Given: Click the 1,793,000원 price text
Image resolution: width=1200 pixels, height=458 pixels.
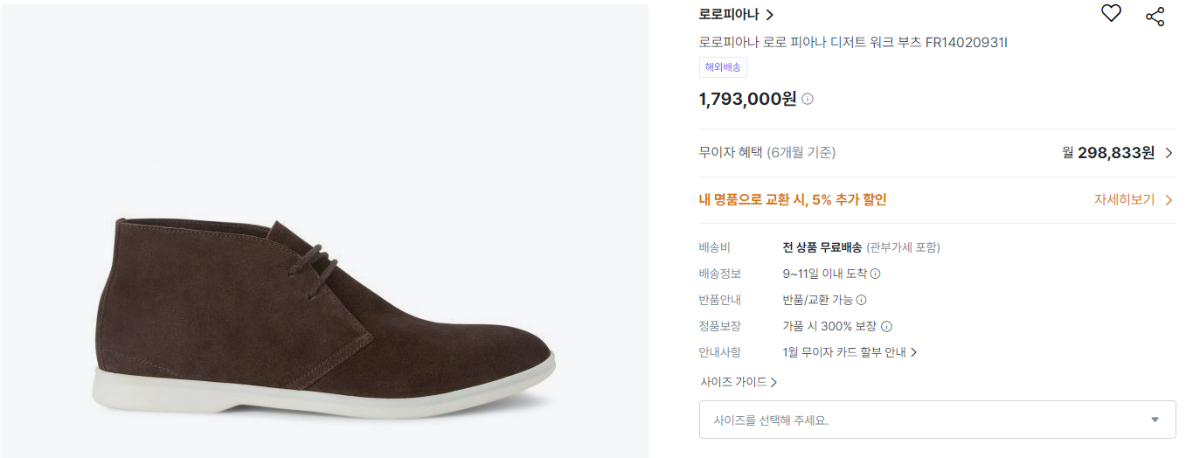Looking at the screenshot, I should coord(747,99).
